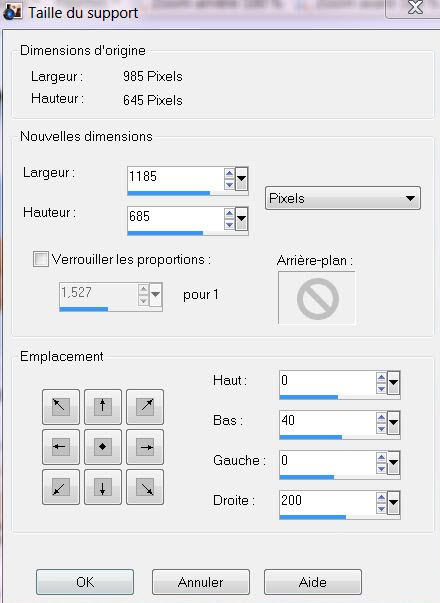
Task: Click the Annuler button
Action: click(201, 582)
